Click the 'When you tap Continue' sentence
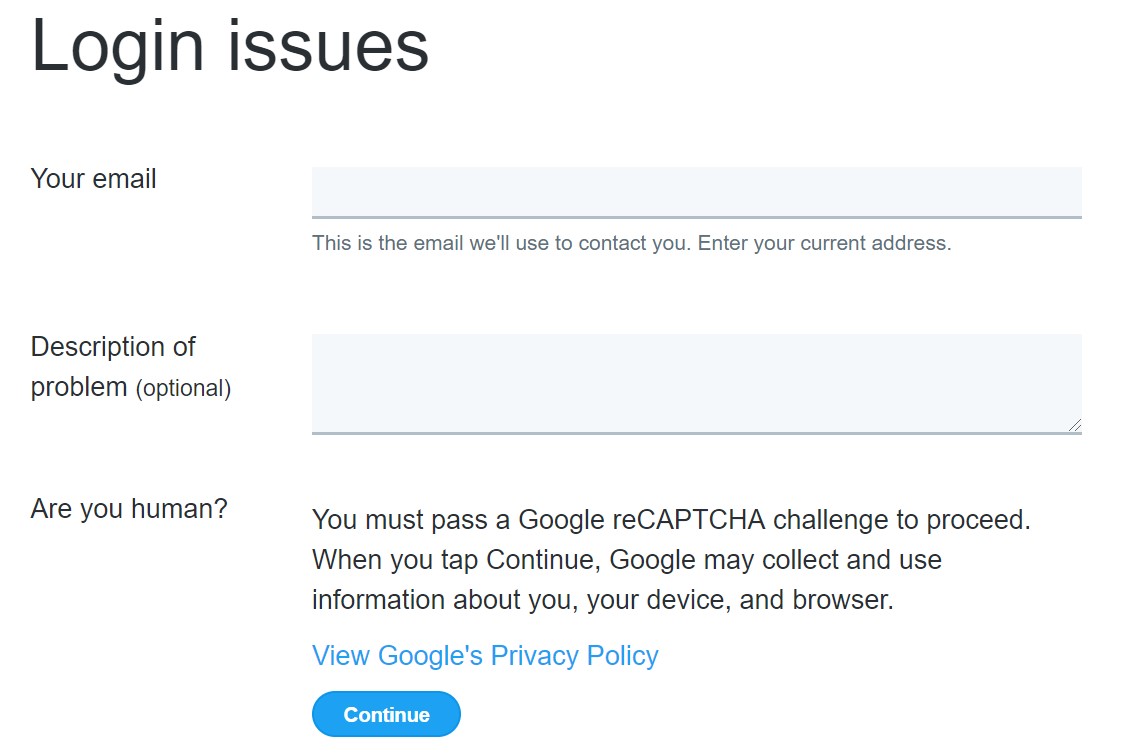 click(626, 560)
